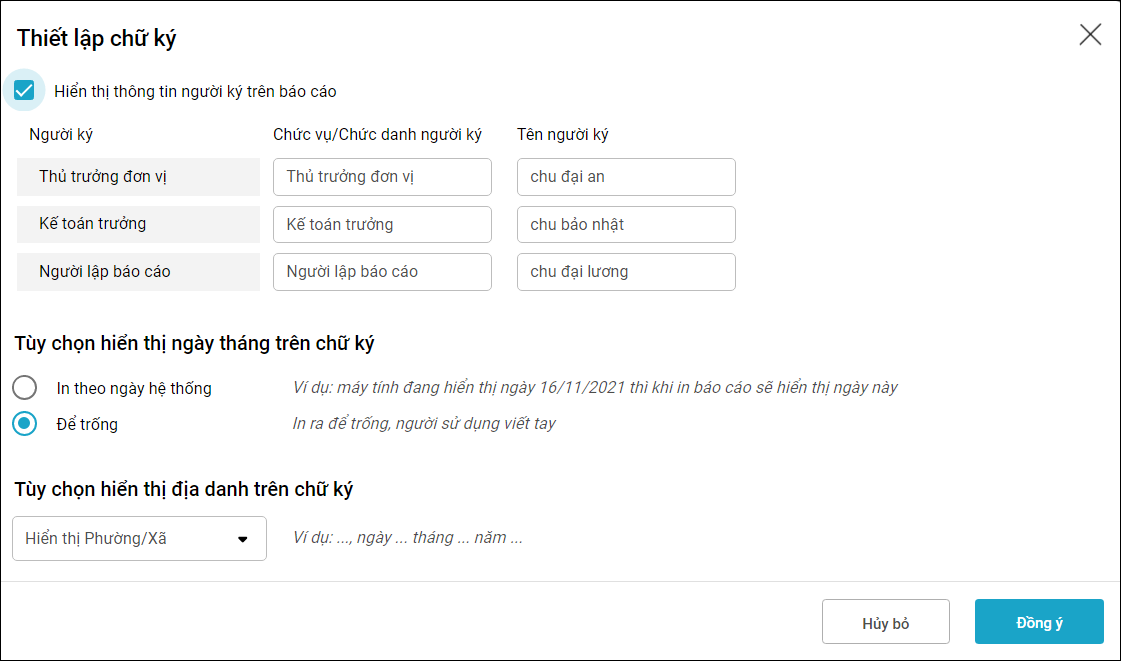Screen dimensions: 1121x661
Task: Select the Người lập báo cáo signer row
Action: click(x=138, y=272)
